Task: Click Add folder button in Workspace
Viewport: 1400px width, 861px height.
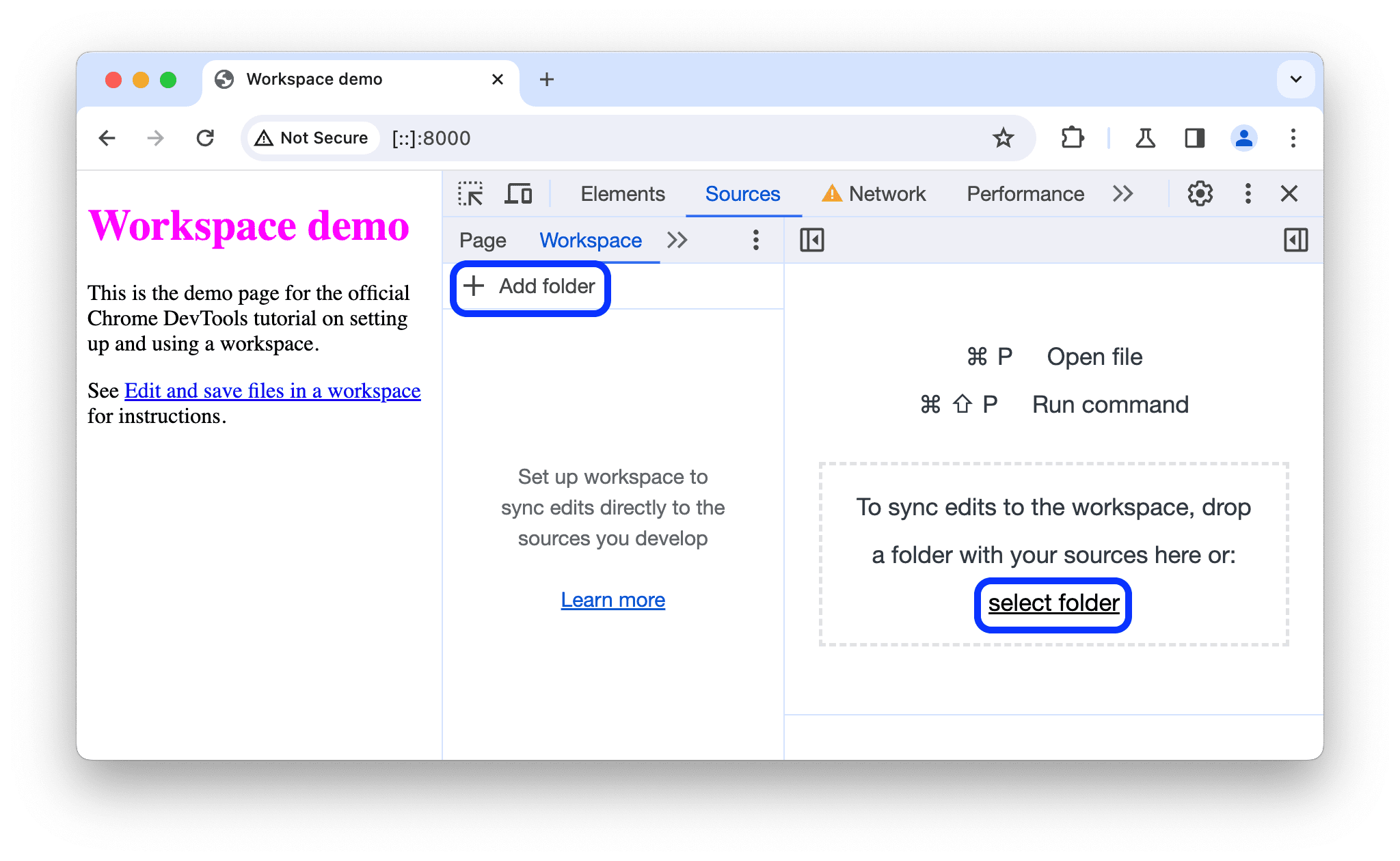Action: [x=530, y=285]
